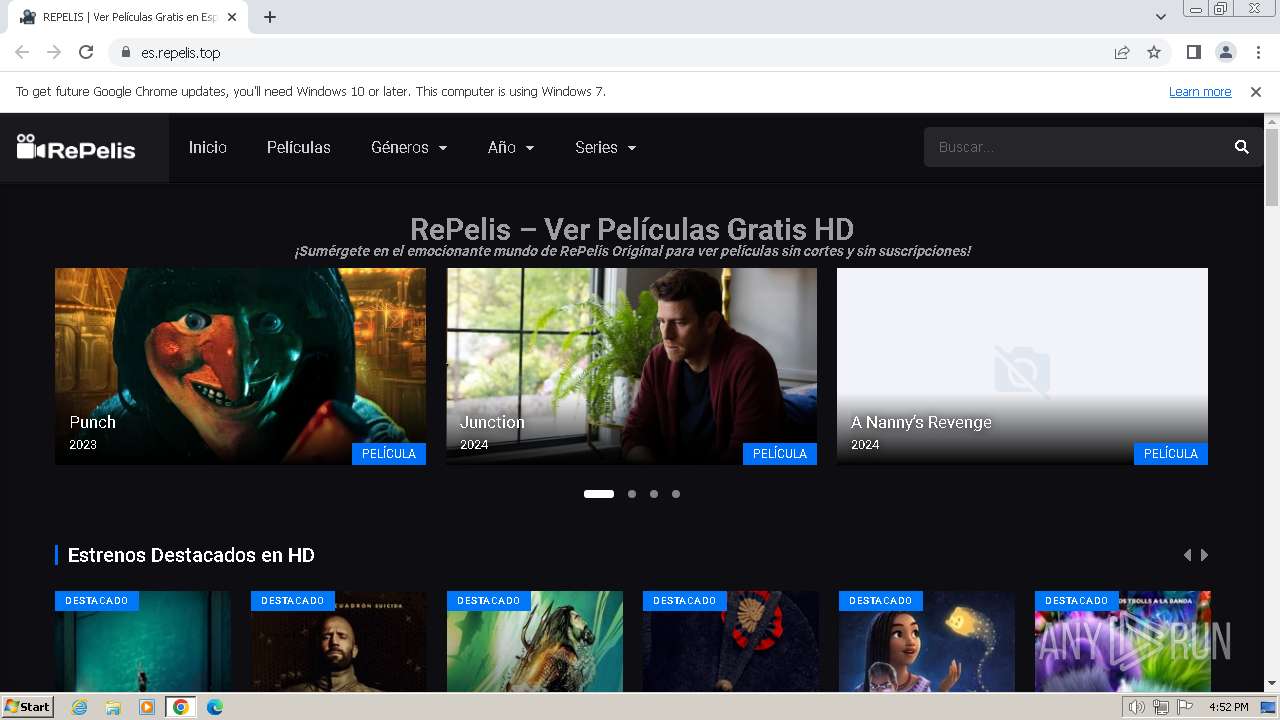This screenshot has width=1280, height=720.
Task: Expand the Géneros dropdown
Action: tap(409, 147)
